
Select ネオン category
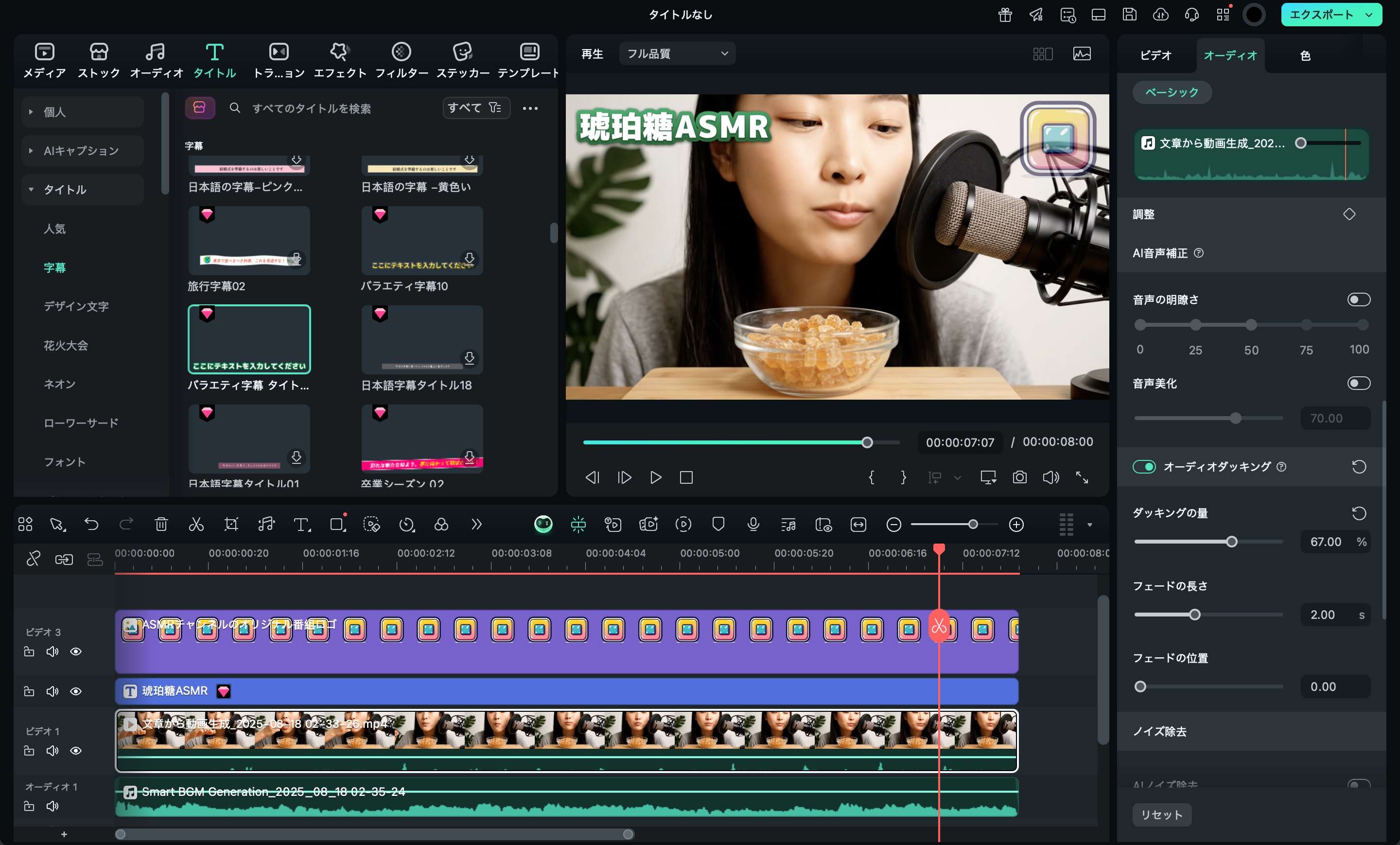60,384
